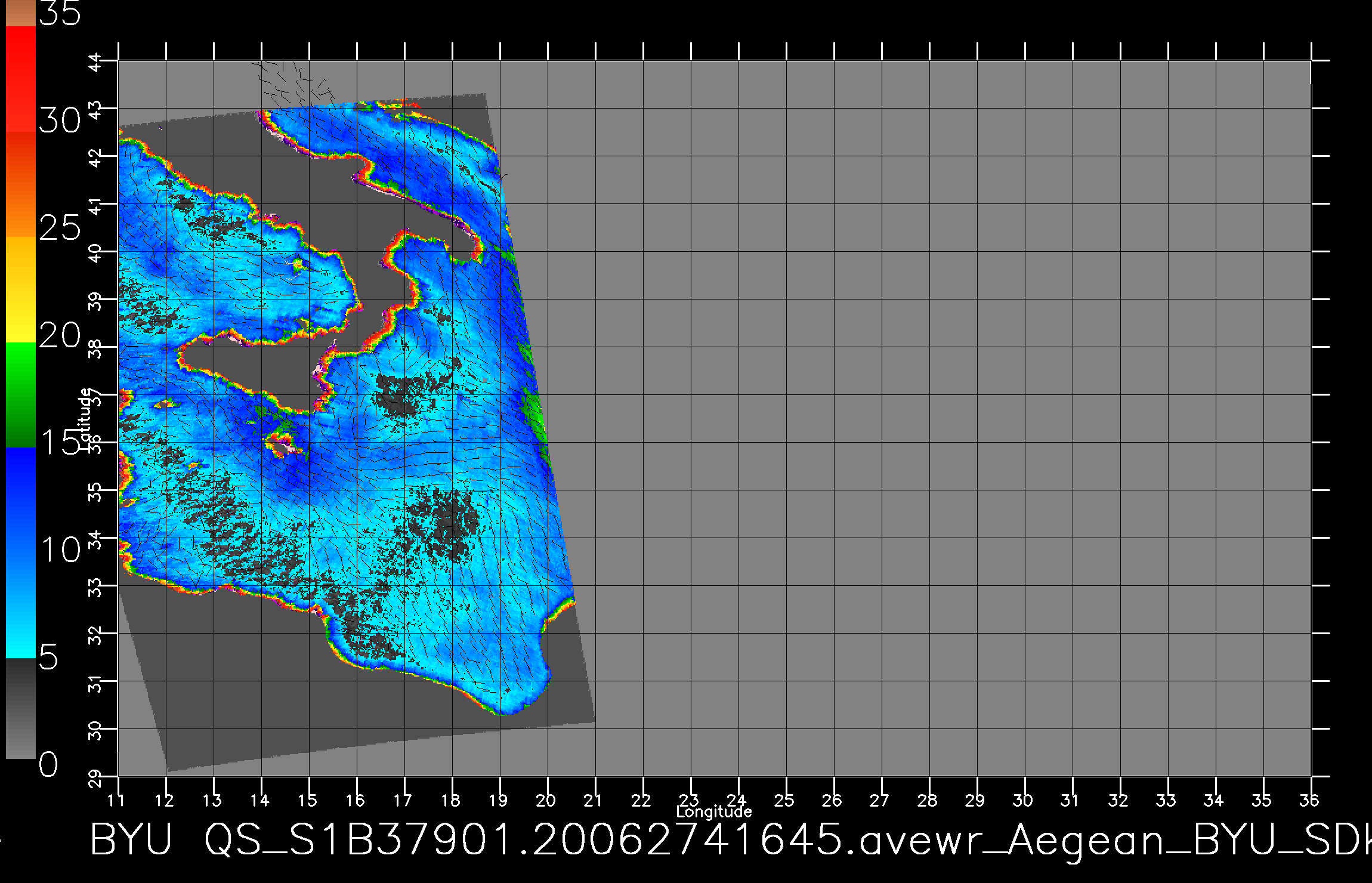Click the colorbar label 5
Viewport: 1372px width, 883px height.
click(49, 657)
